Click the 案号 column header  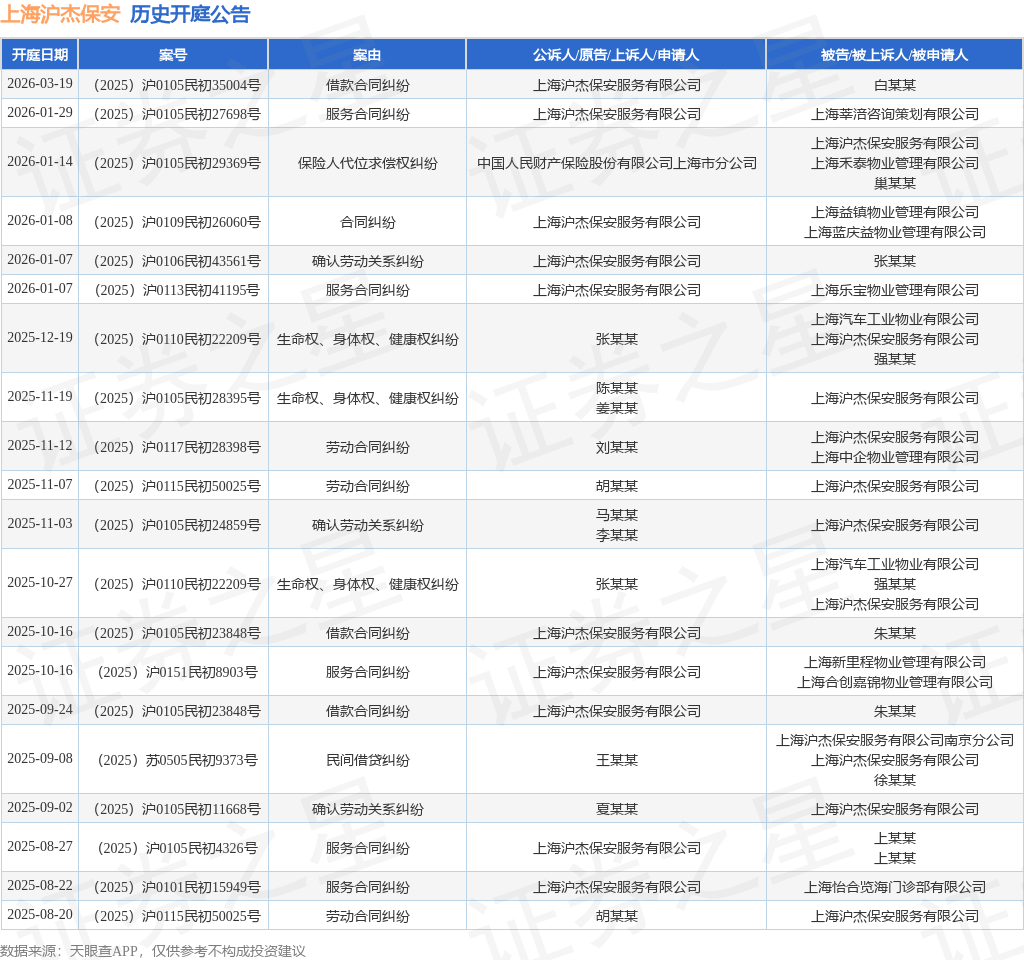[x=173, y=55]
